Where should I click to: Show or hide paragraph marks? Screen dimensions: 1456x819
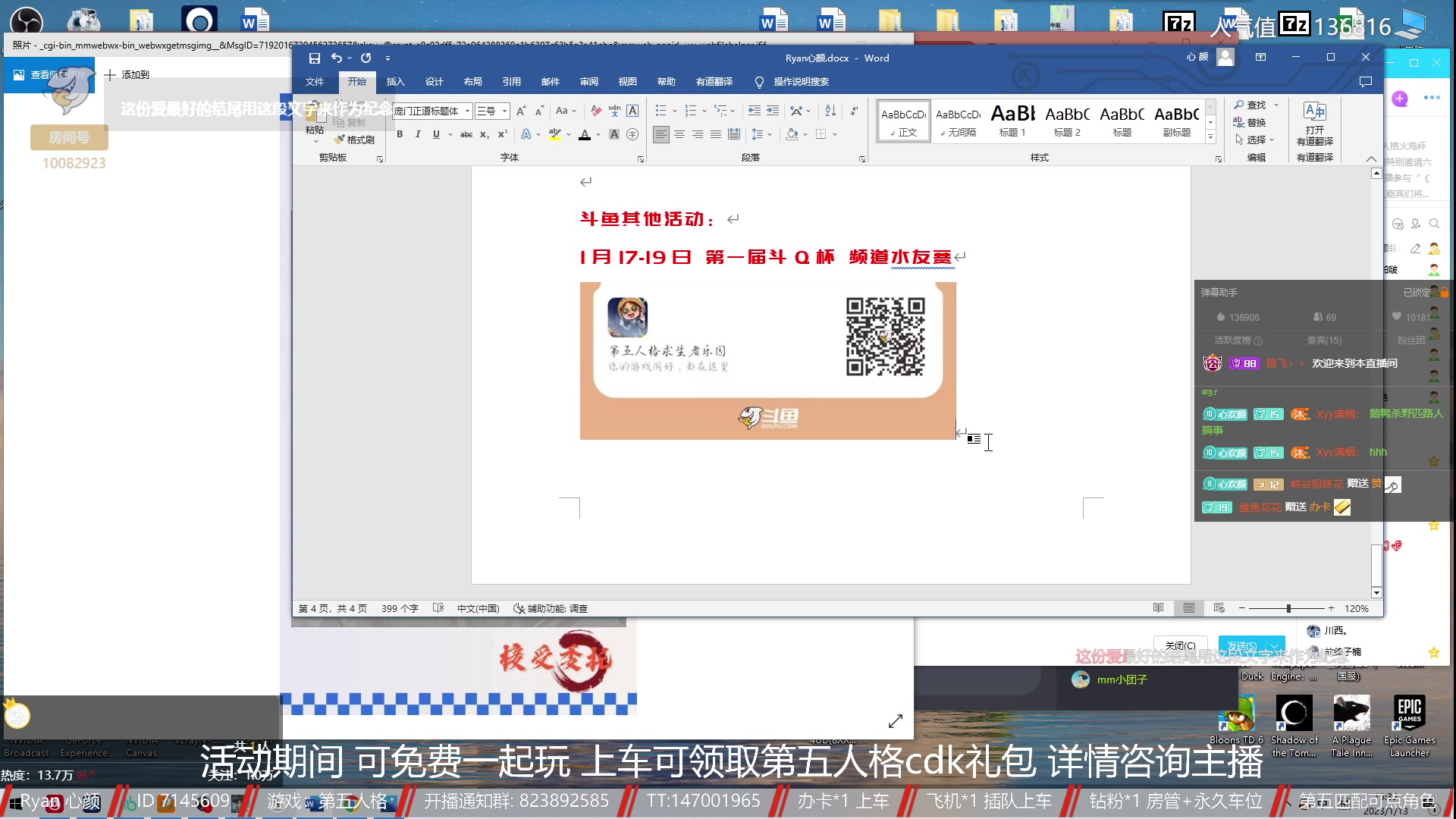(854, 111)
